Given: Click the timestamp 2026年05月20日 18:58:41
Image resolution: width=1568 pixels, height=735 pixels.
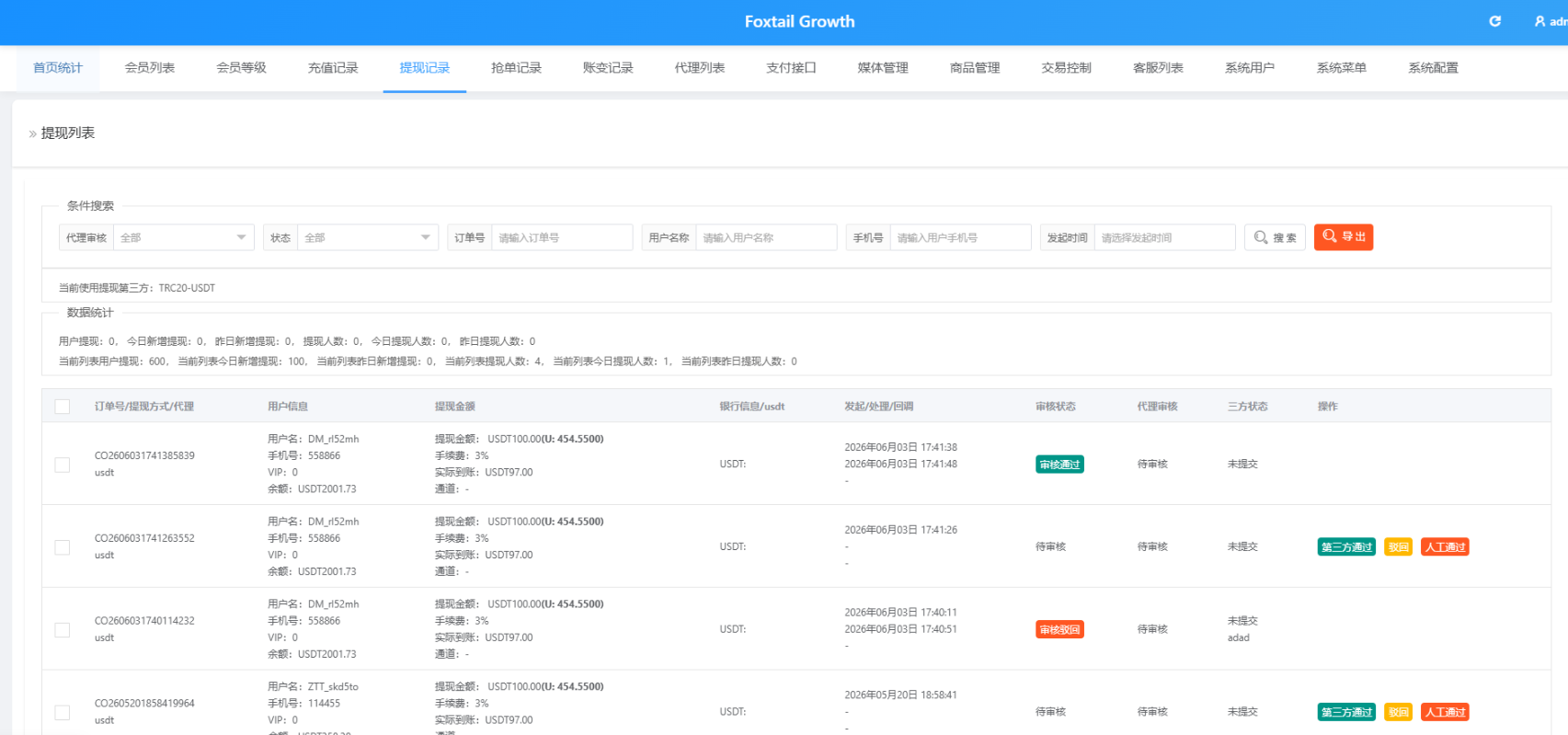Looking at the screenshot, I should click(x=901, y=695).
